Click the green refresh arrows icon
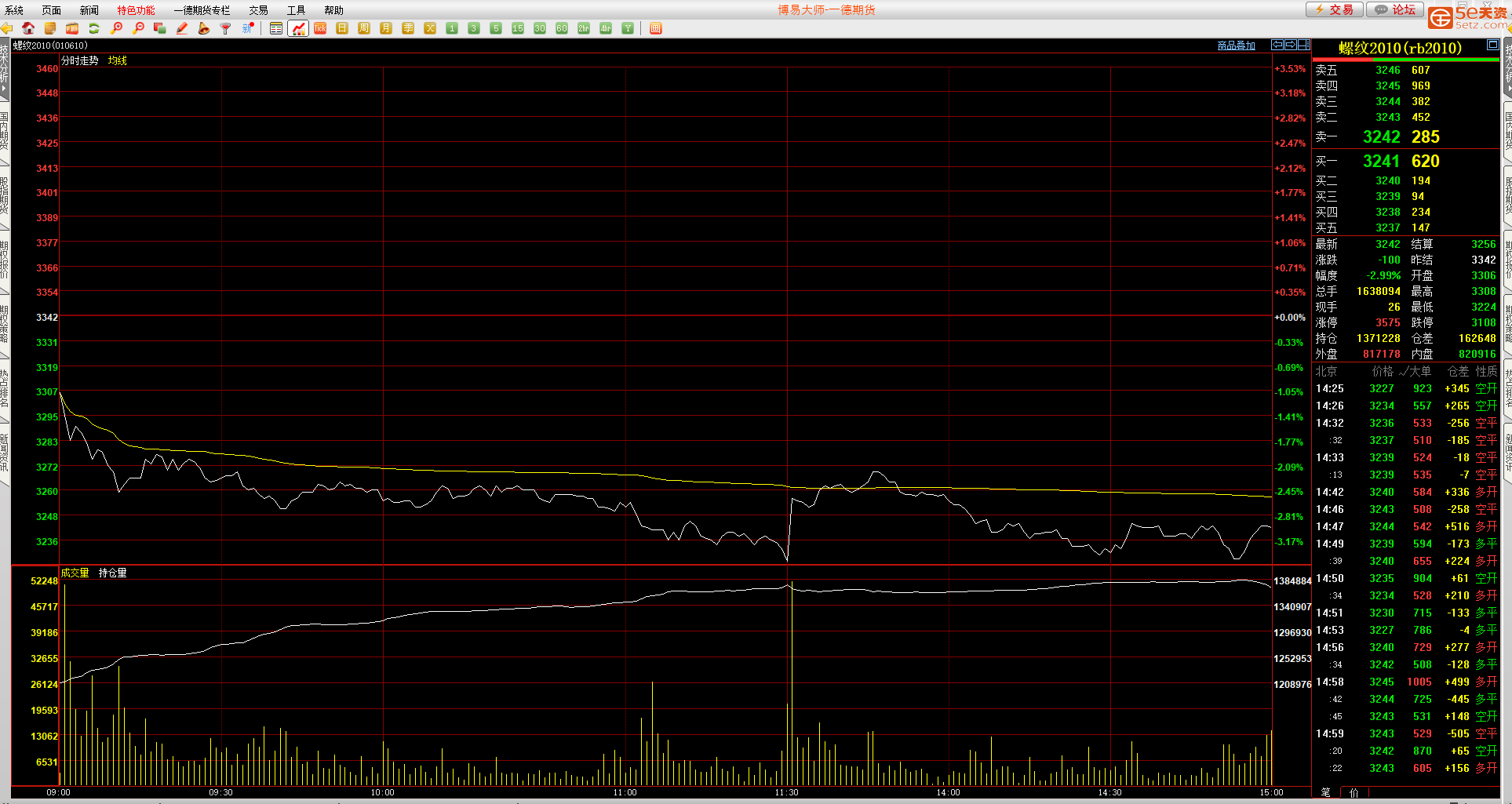 pyautogui.click(x=94, y=28)
